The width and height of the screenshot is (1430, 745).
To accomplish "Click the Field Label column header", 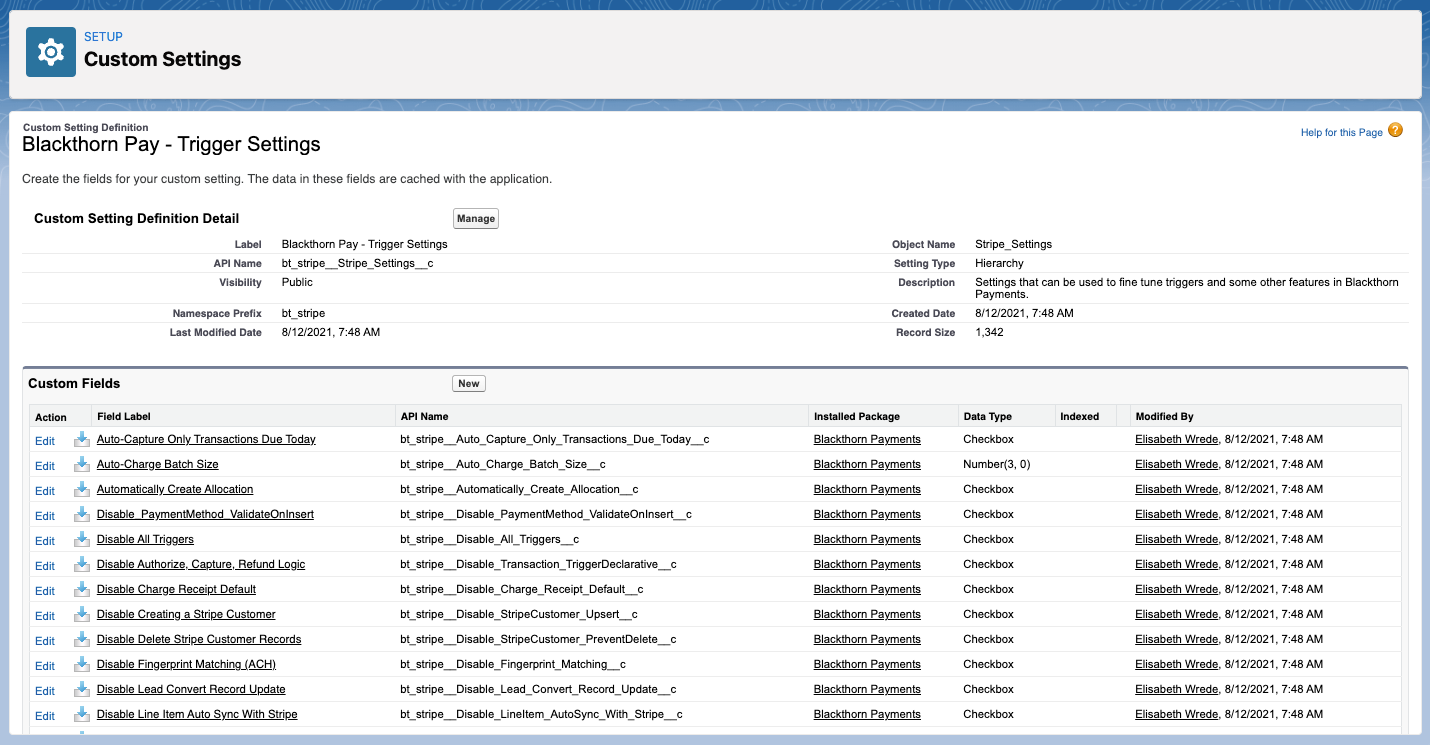I will tap(124, 416).
